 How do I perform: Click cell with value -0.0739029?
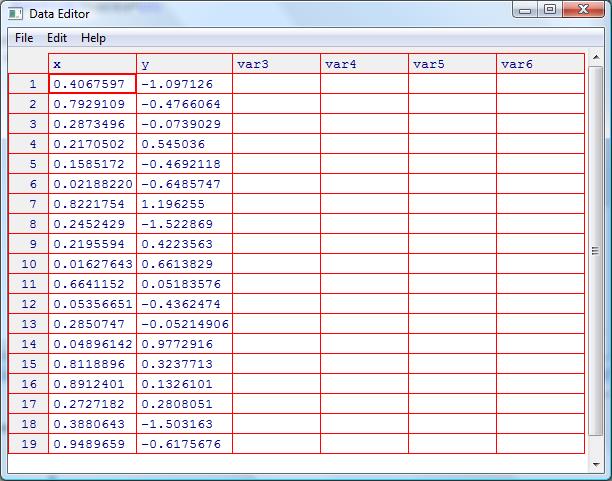pyautogui.click(x=185, y=124)
